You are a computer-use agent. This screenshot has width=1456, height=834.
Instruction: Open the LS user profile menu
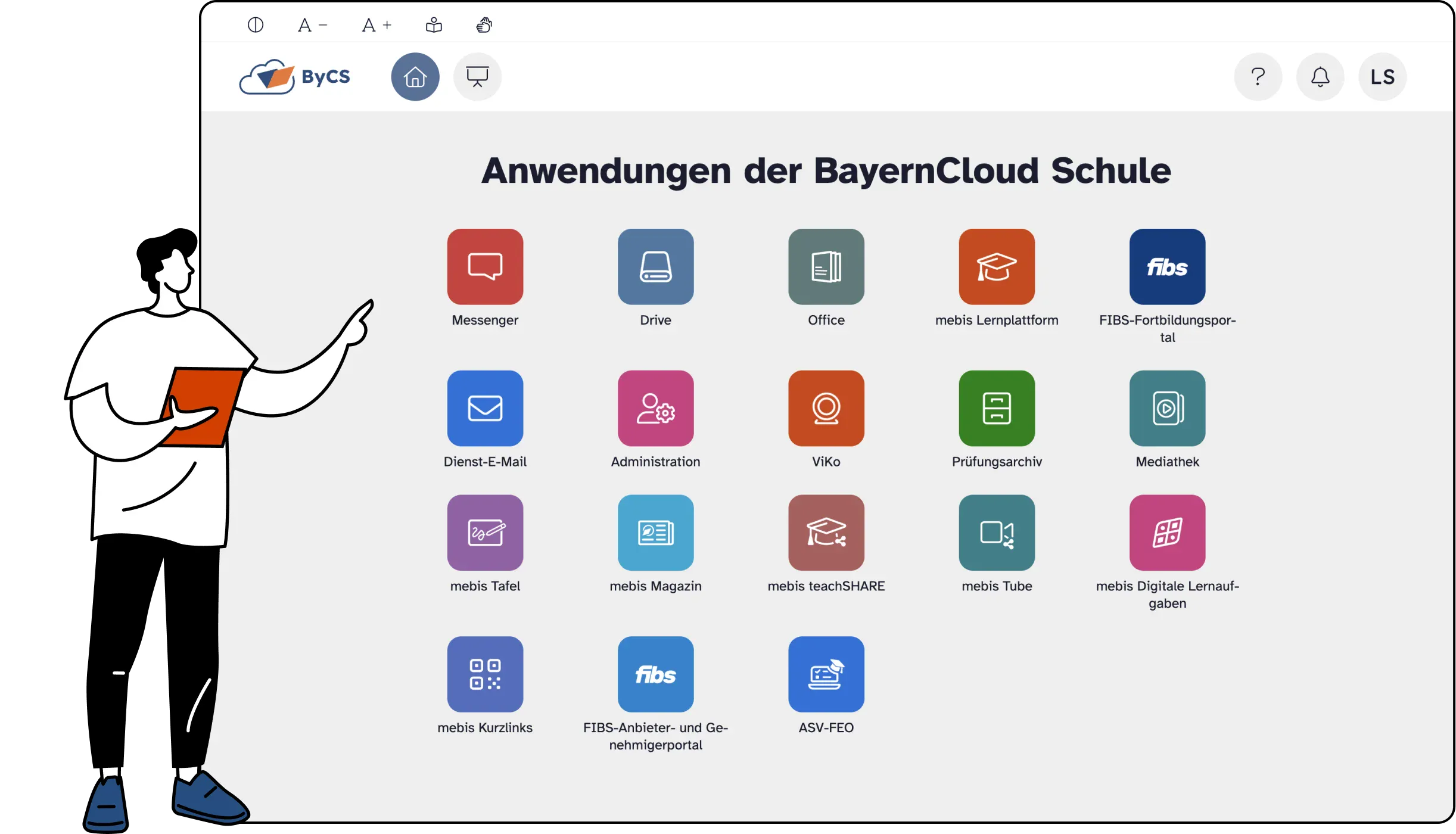[x=1382, y=77]
